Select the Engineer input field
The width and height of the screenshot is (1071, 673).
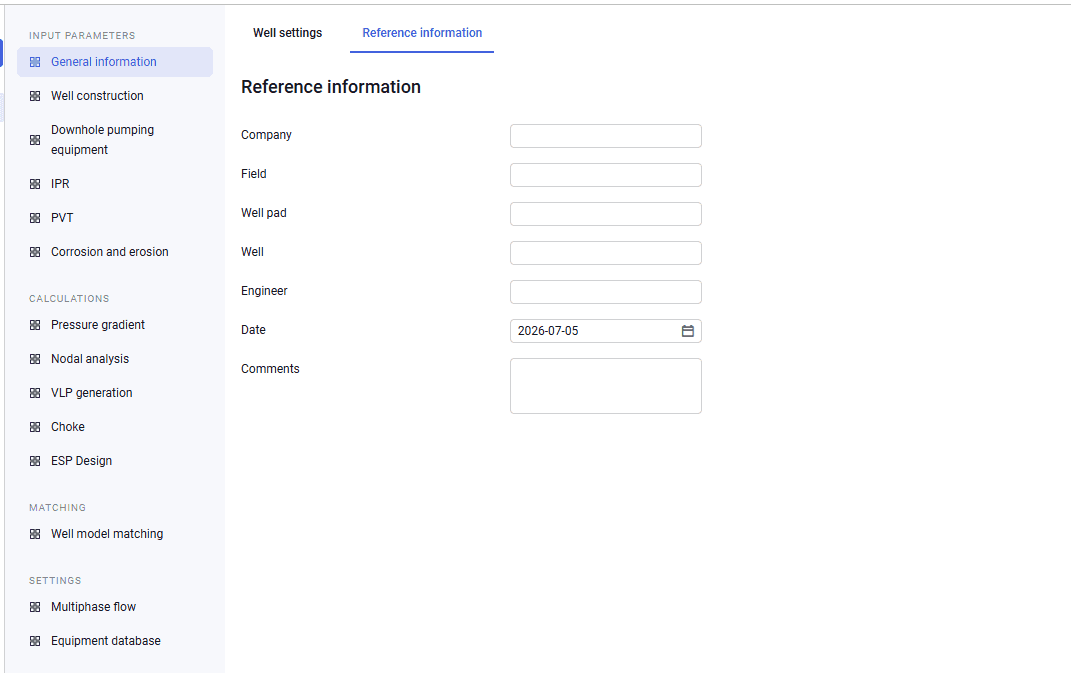(x=606, y=292)
